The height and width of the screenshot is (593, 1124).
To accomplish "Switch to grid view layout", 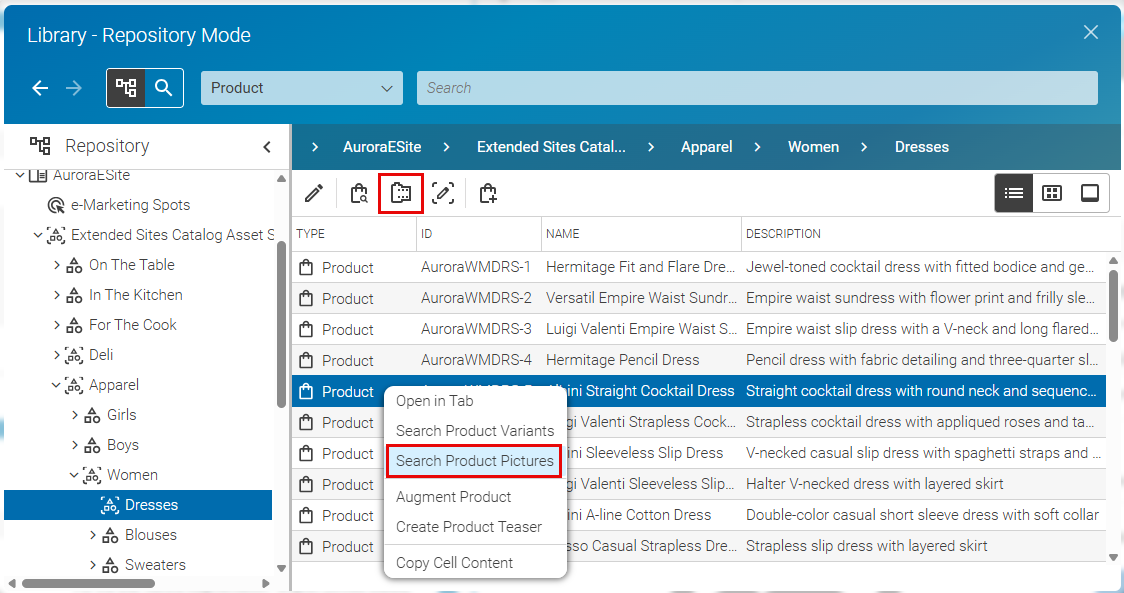I will tap(1051, 192).
